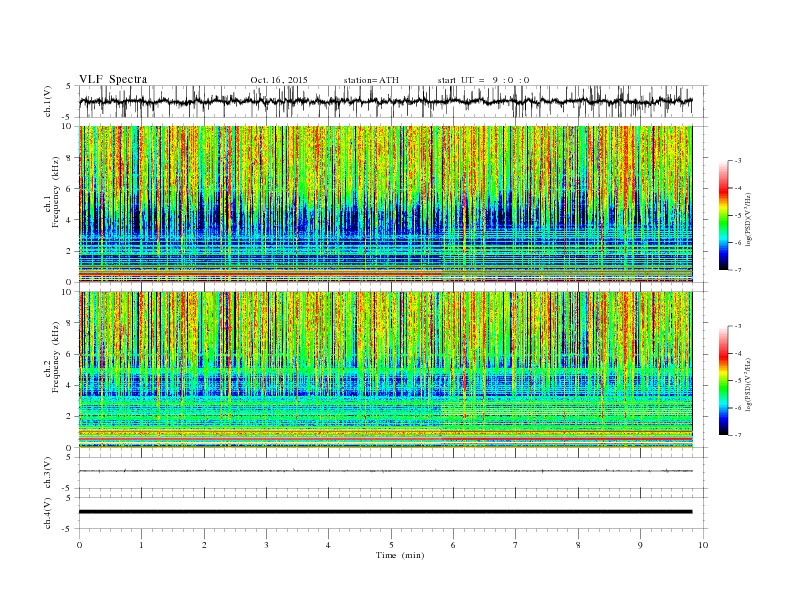Click the "ch.3(V)" axis label
792x612 pixels.
click(x=47, y=473)
